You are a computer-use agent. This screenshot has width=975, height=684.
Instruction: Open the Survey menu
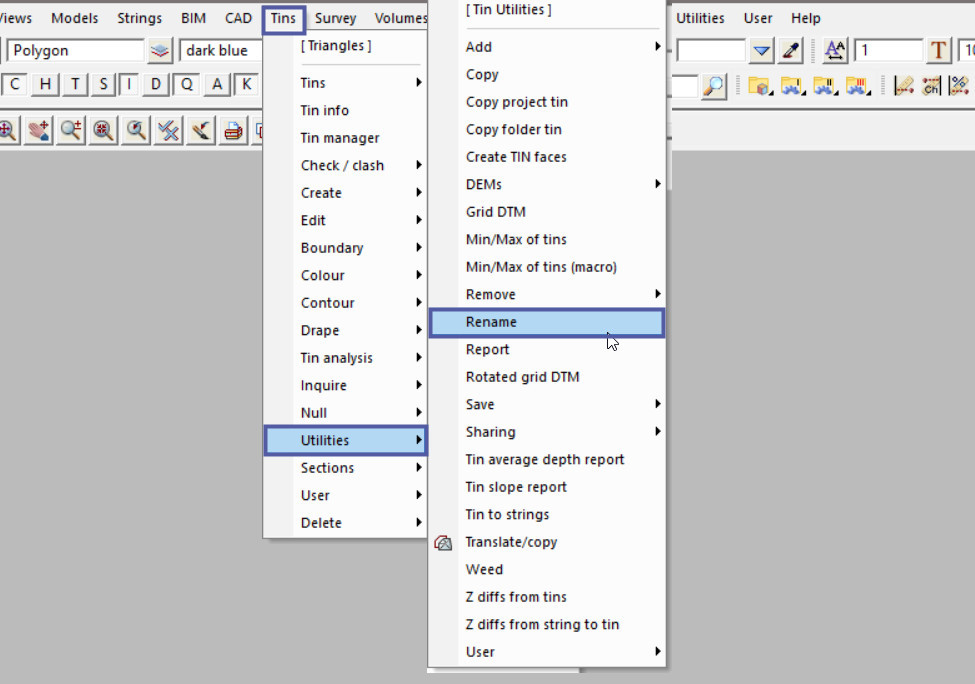click(335, 18)
